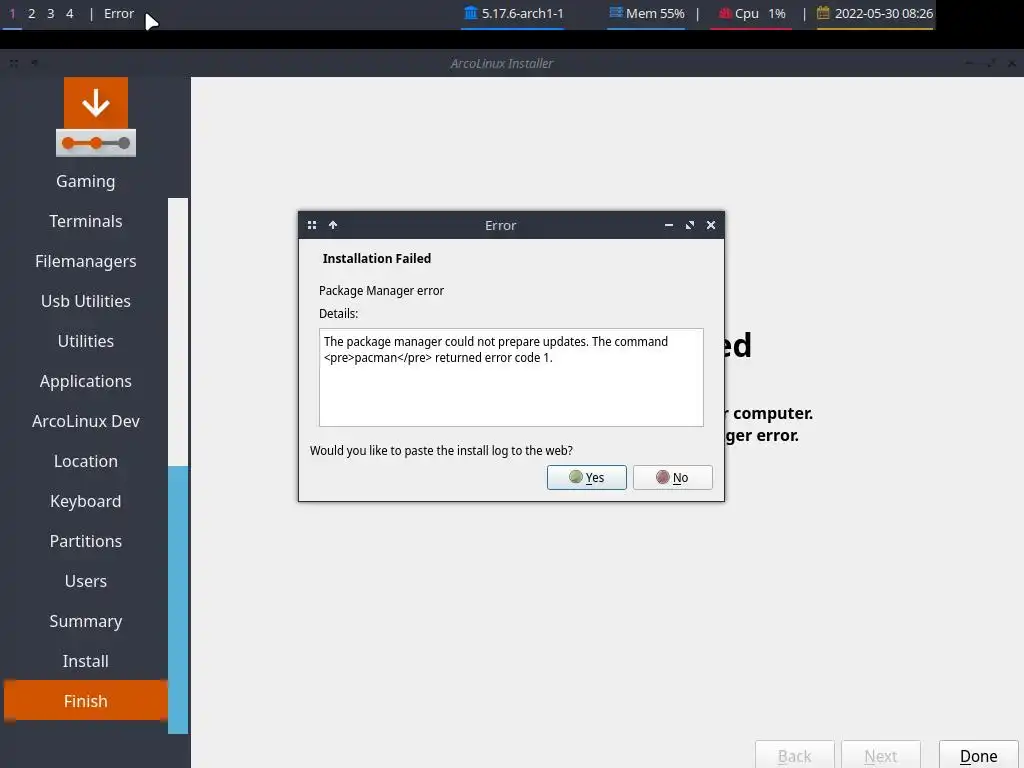
Task: Select the Gaming step in sidebar
Action: (86, 181)
